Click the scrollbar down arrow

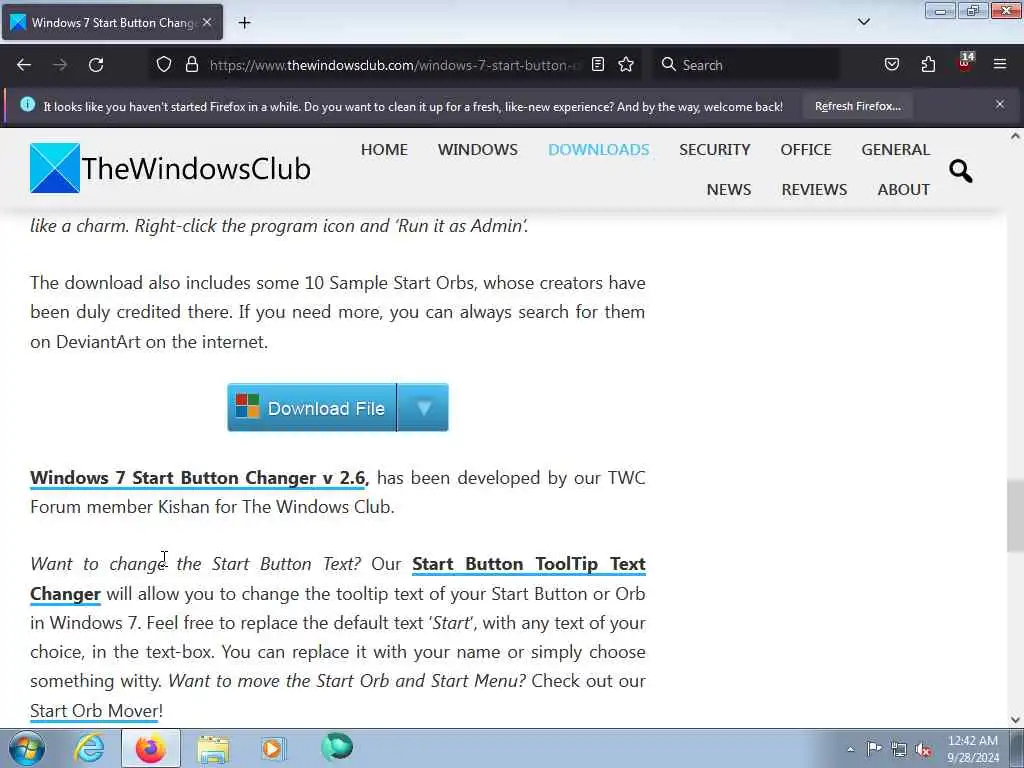(x=1015, y=720)
